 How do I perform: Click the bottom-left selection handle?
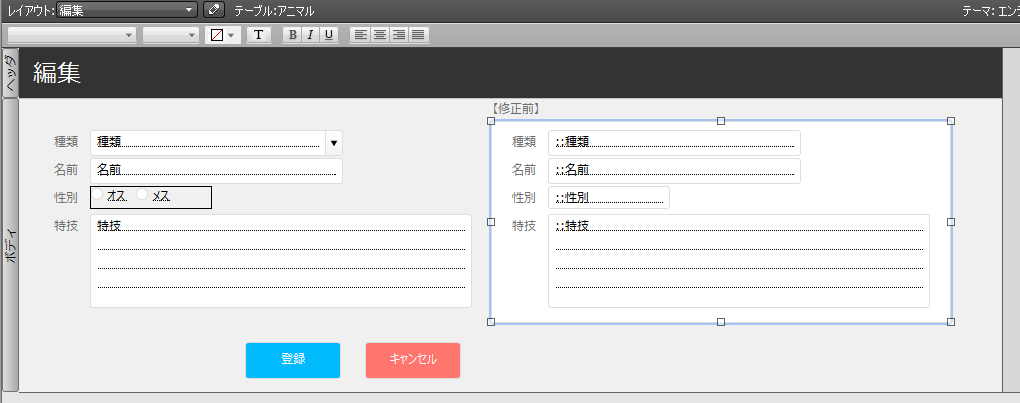pos(491,322)
